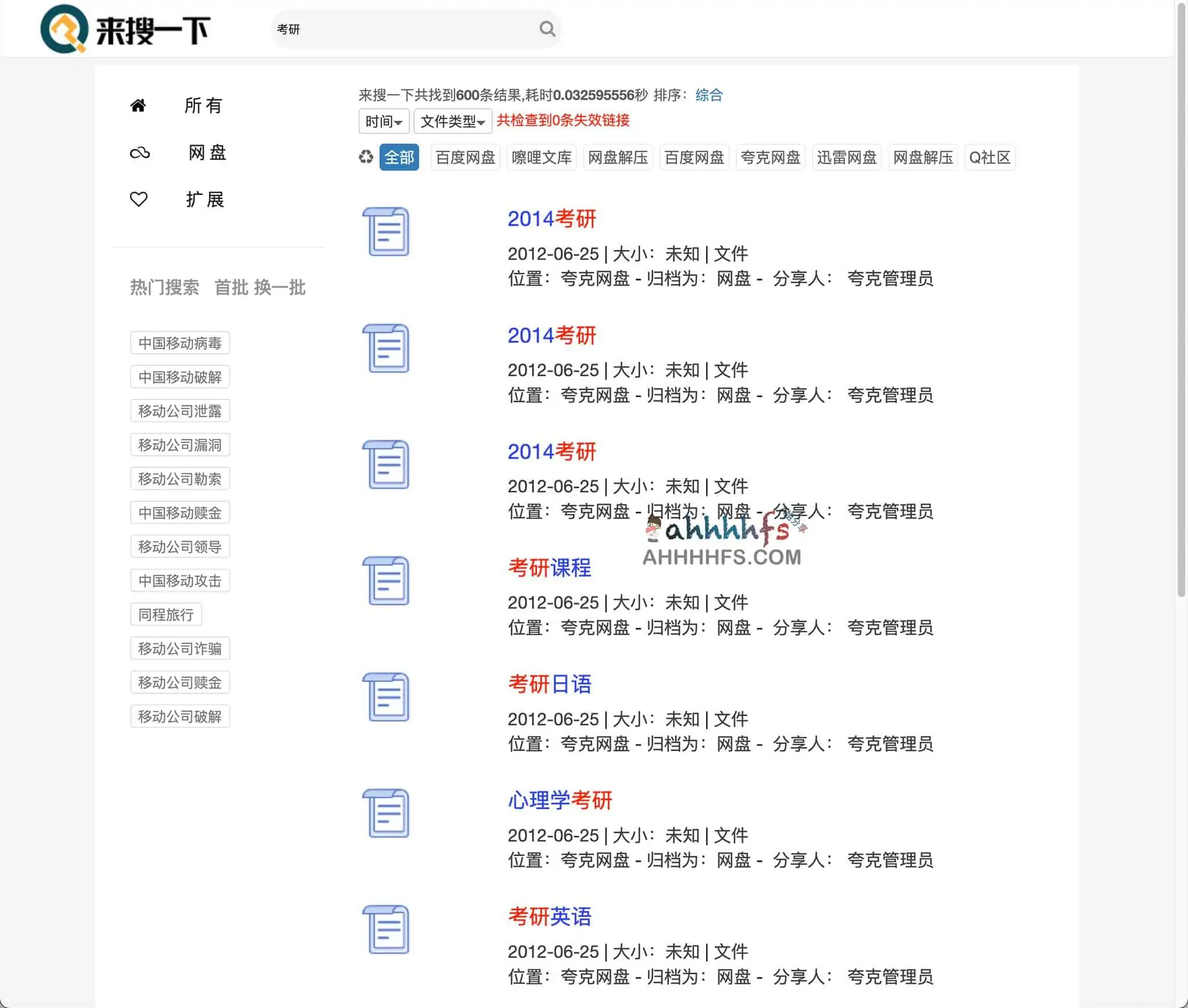Enable the 夸克网盘 filter
Image resolution: width=1188 pixels, height=1008 pixels.
point(770,157)
